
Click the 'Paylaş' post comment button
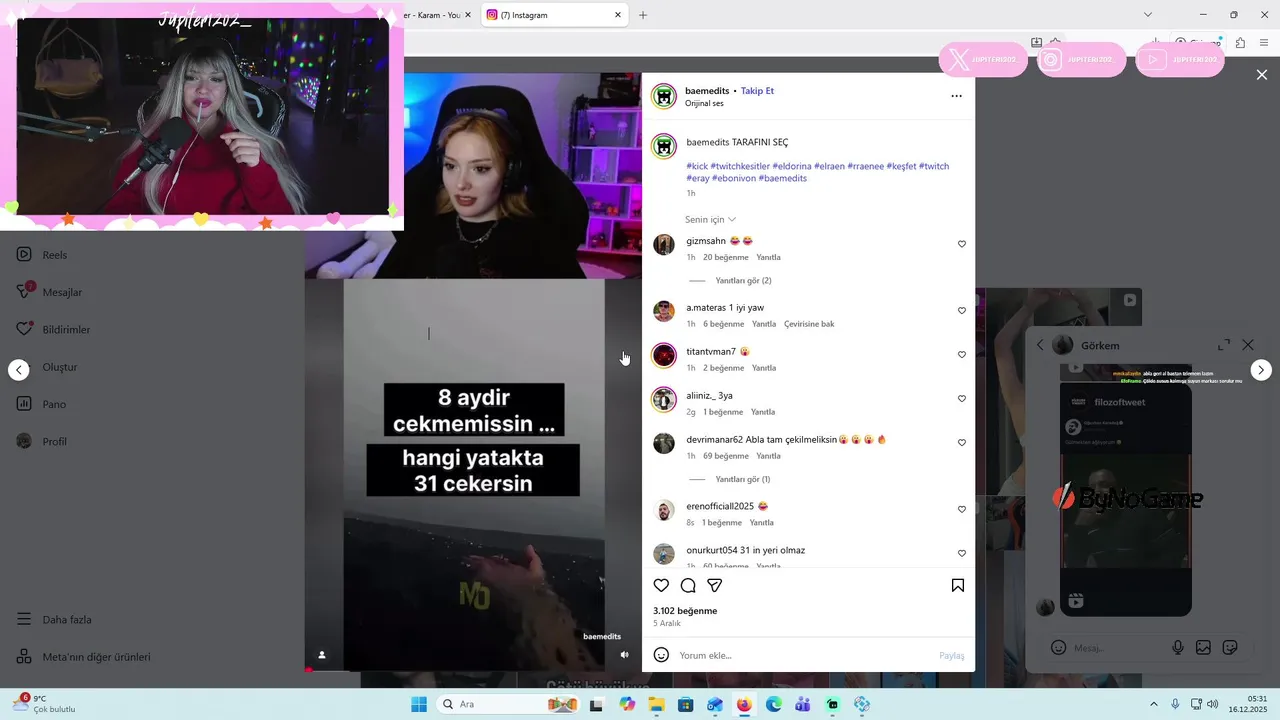952,656
